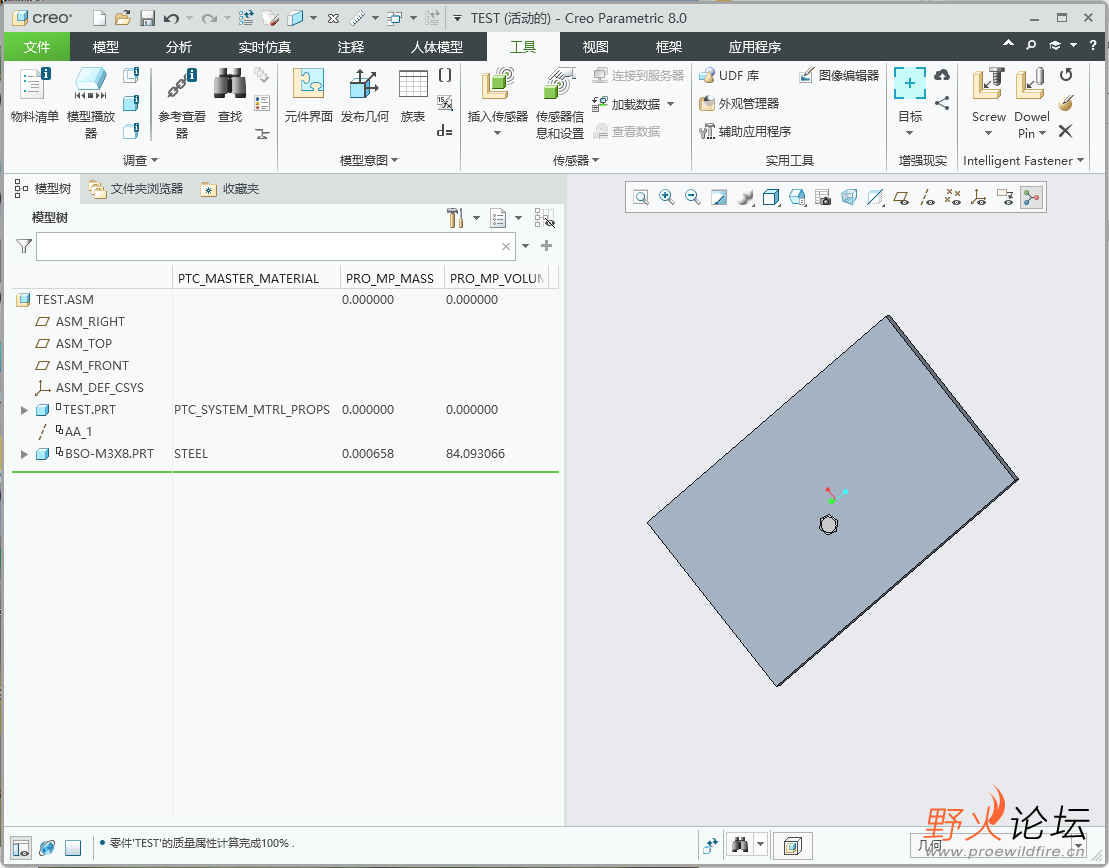Click the 查找 binoculars search tool

click(x=230, y=96)
